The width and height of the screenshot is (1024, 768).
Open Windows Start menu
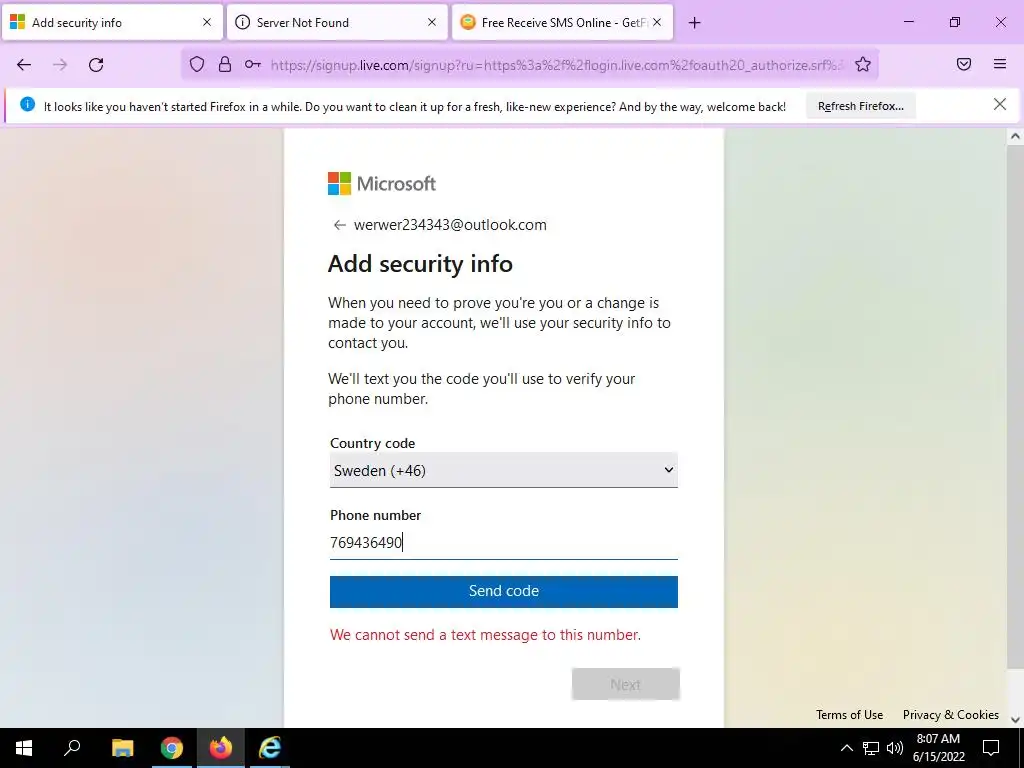point(24,748)
